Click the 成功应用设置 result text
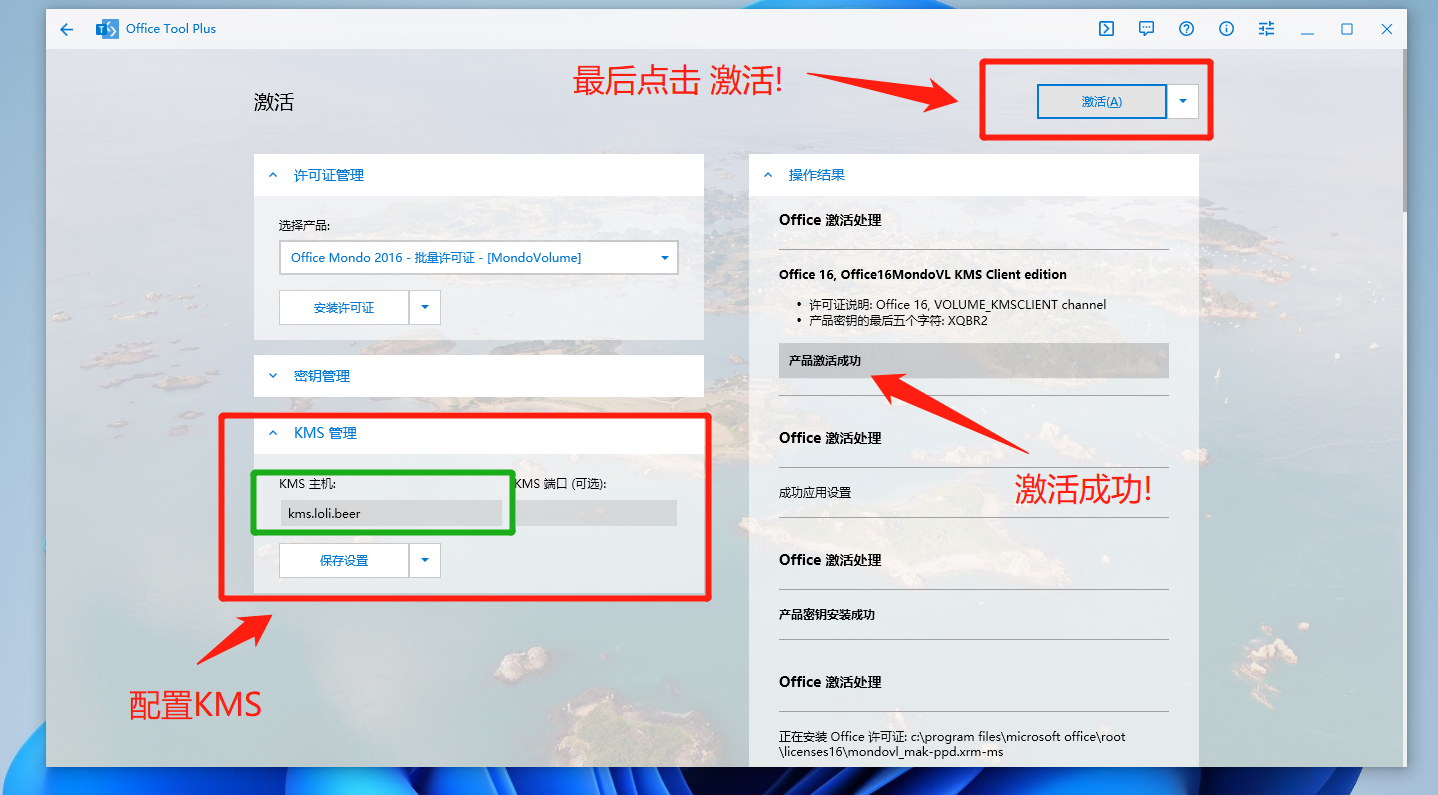The width and height of the screenshot is (1438, 795). pos(815,493)
